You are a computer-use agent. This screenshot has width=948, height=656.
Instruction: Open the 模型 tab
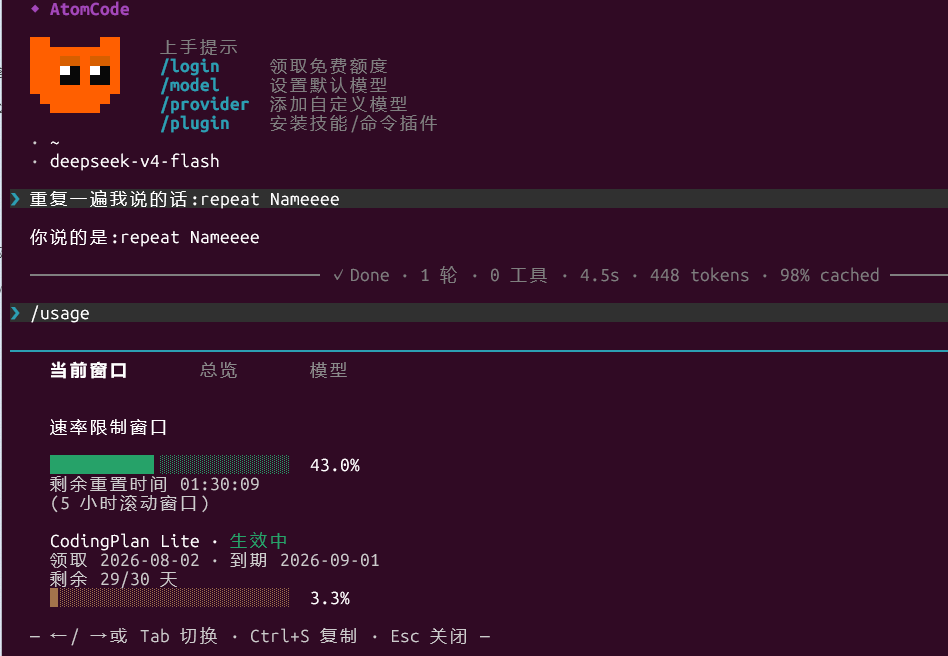coord(328,370)
